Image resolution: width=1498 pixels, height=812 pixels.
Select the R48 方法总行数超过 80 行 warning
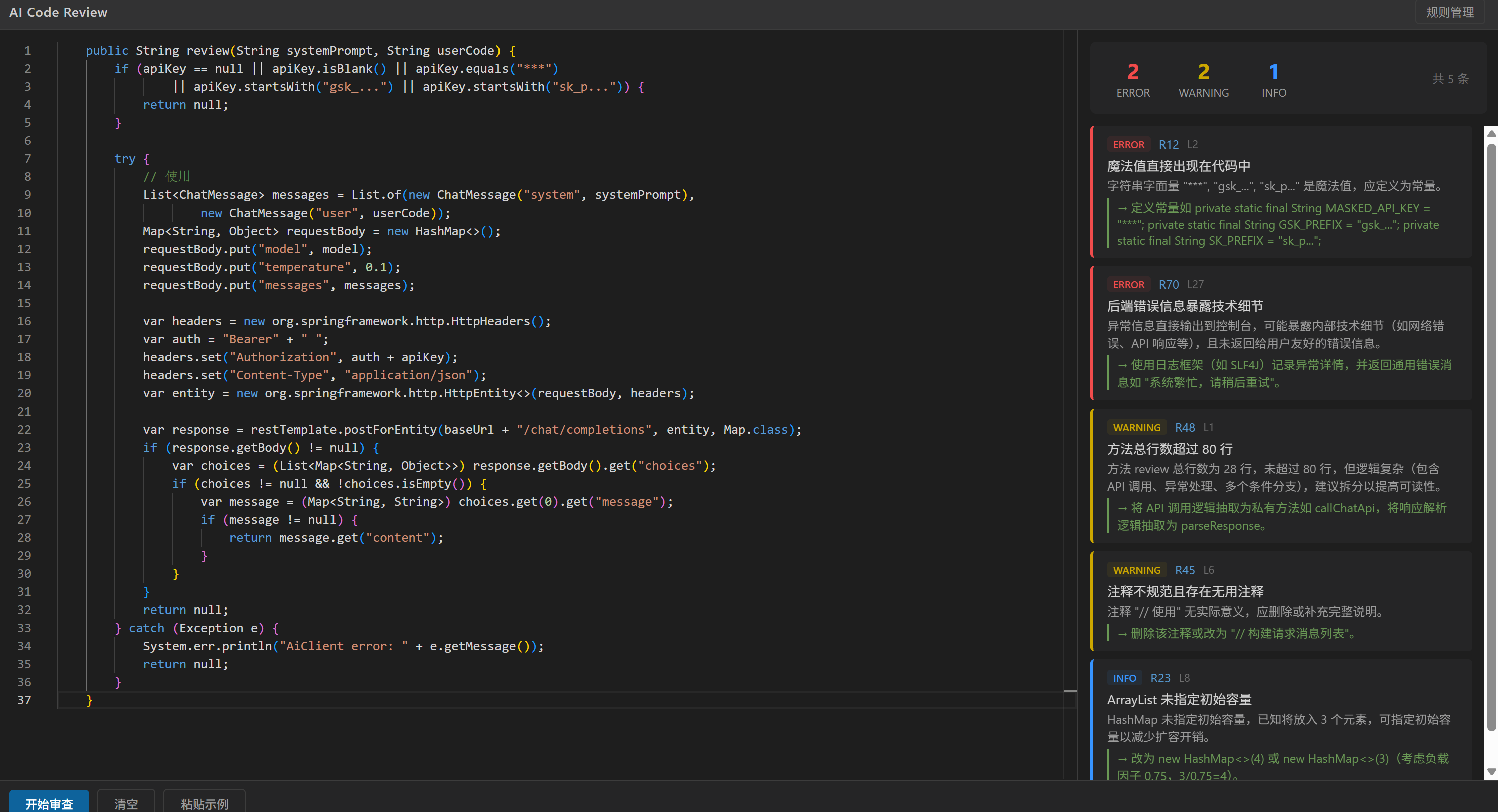1281,476
